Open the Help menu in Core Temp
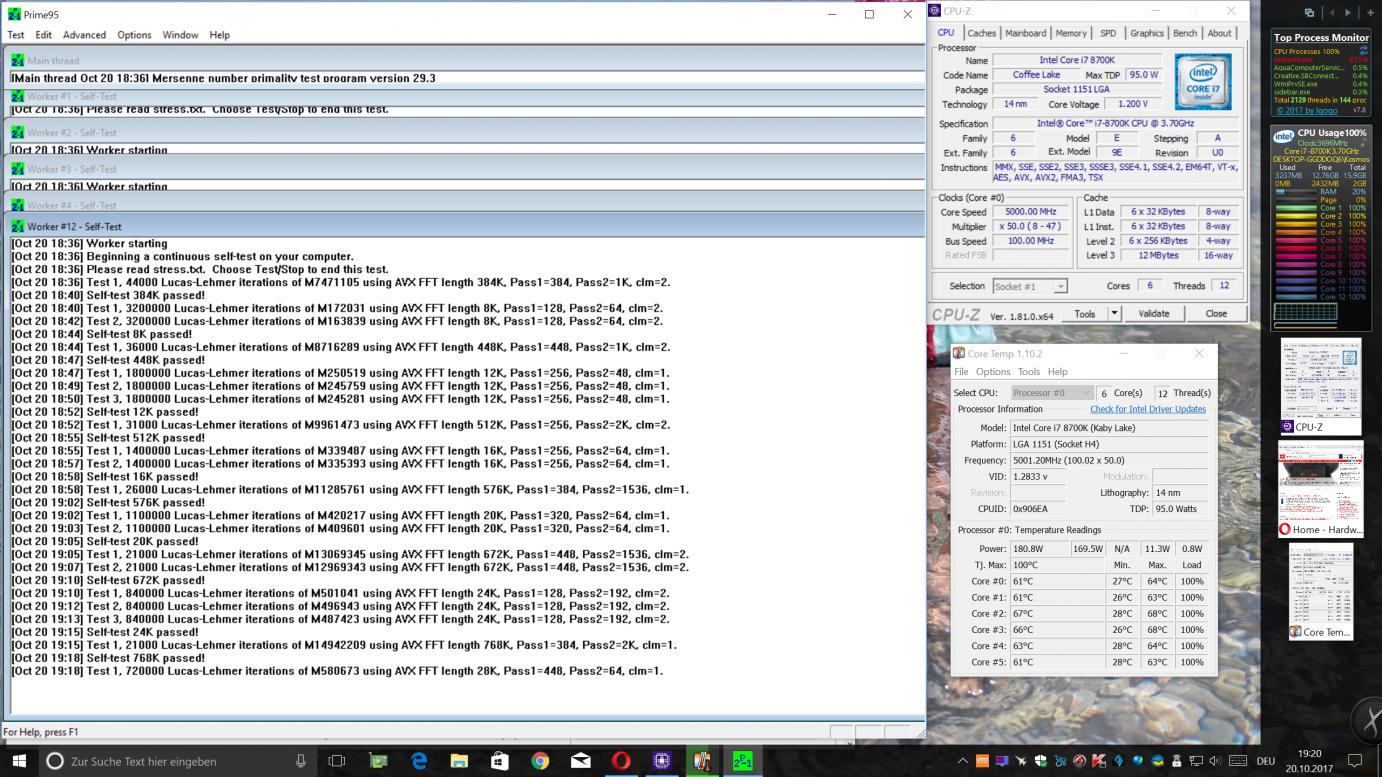The height and width of the screenshot is (777, 1382). pos(1057,371)
